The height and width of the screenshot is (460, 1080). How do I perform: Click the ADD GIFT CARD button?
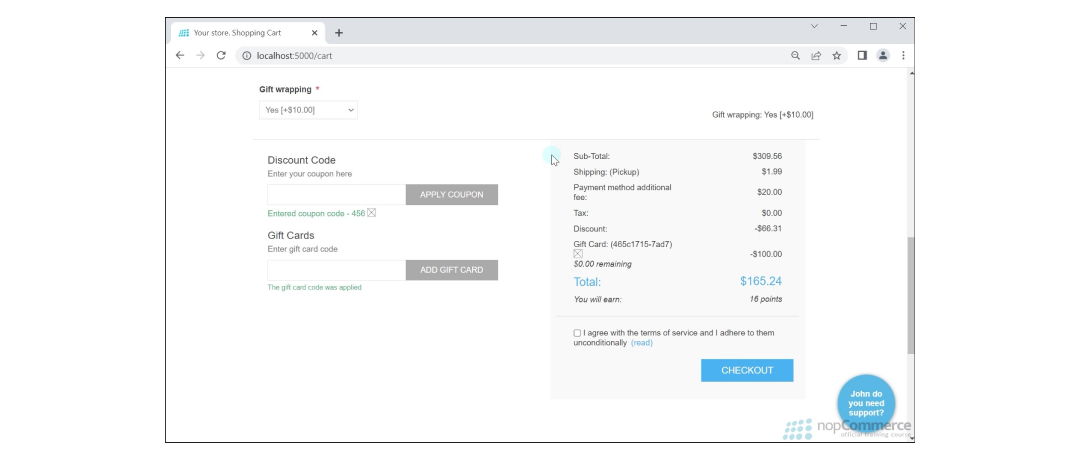pyautogui.click(x=452, y=270)
